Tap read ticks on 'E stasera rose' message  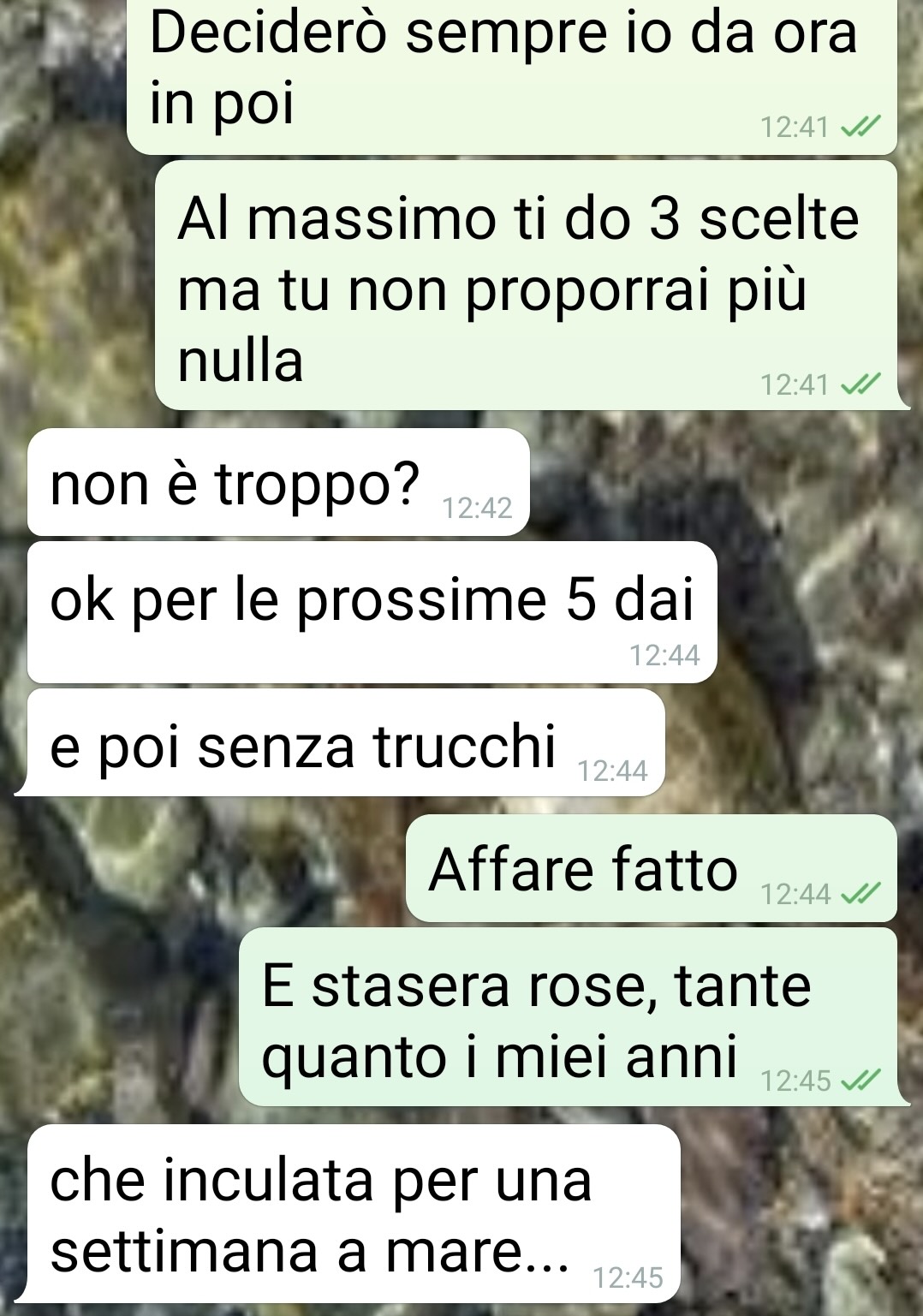[x=860, y=1081]
